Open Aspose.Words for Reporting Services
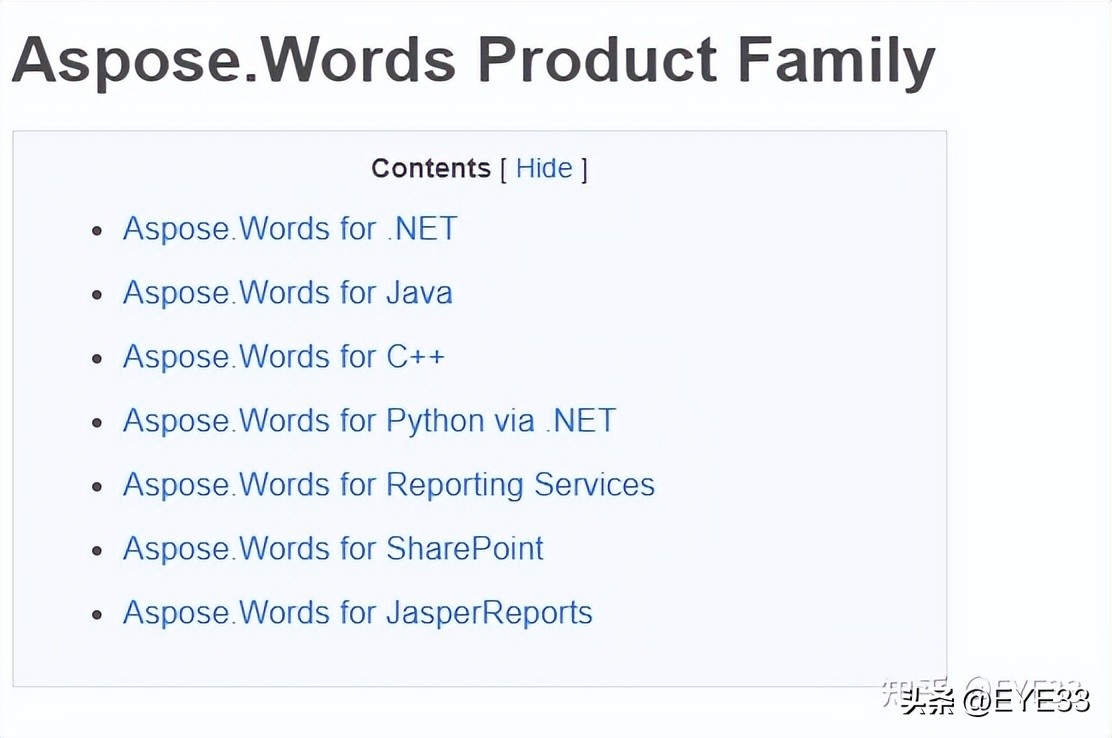 [388, 485]
